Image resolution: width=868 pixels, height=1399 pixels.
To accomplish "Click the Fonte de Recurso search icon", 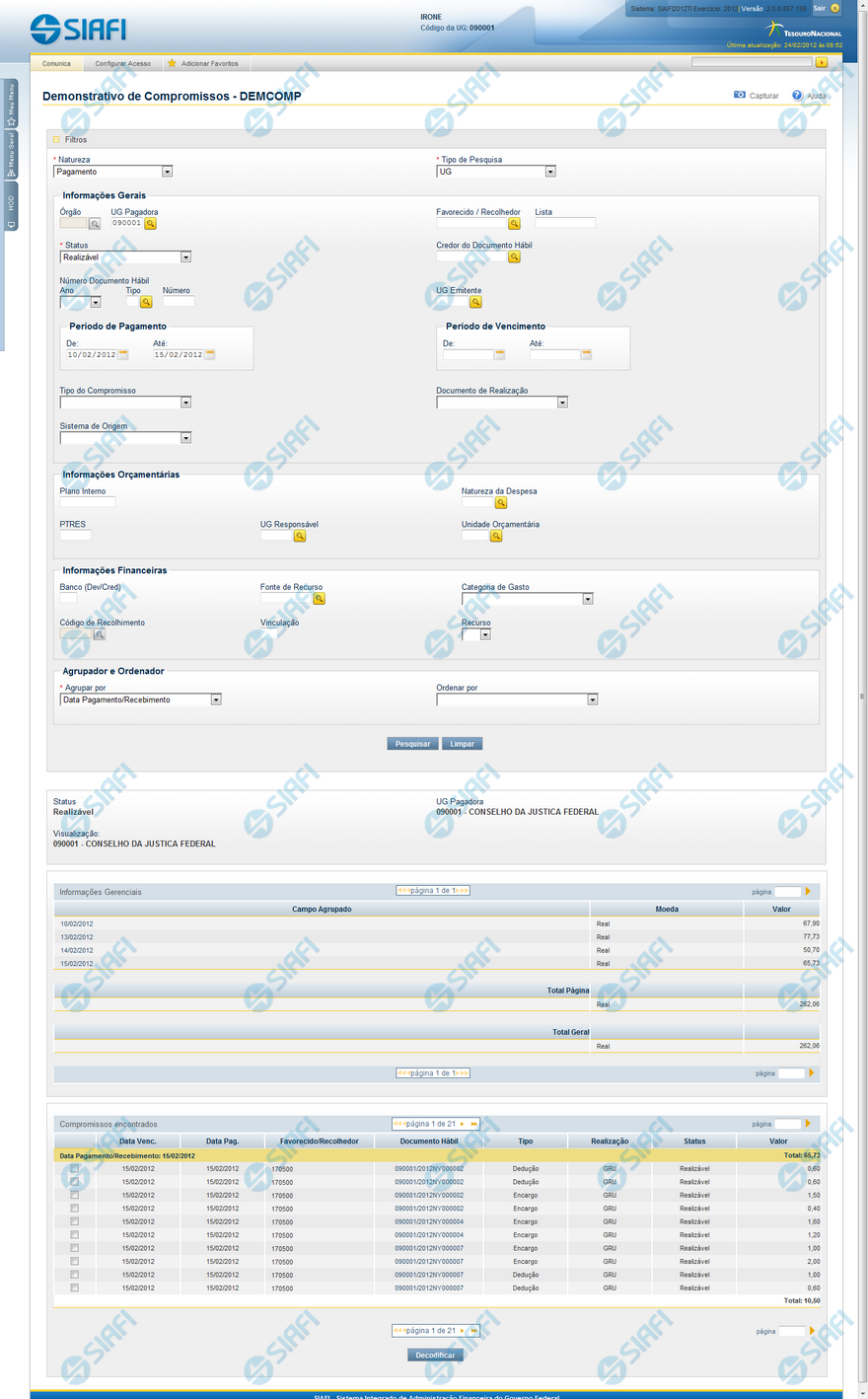I will pyautogui.click(x=319, y=599).
